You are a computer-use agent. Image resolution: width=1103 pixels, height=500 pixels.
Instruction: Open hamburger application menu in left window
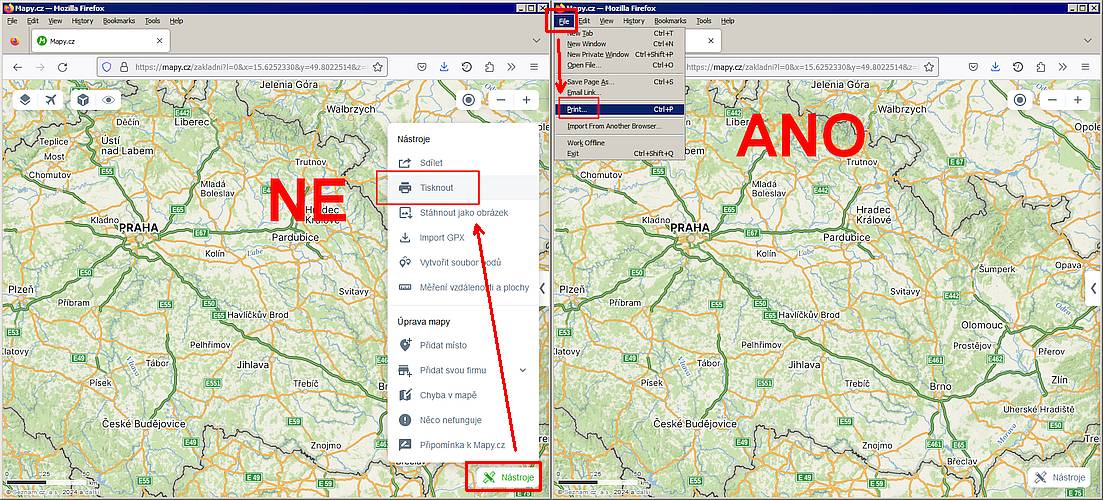534,67
